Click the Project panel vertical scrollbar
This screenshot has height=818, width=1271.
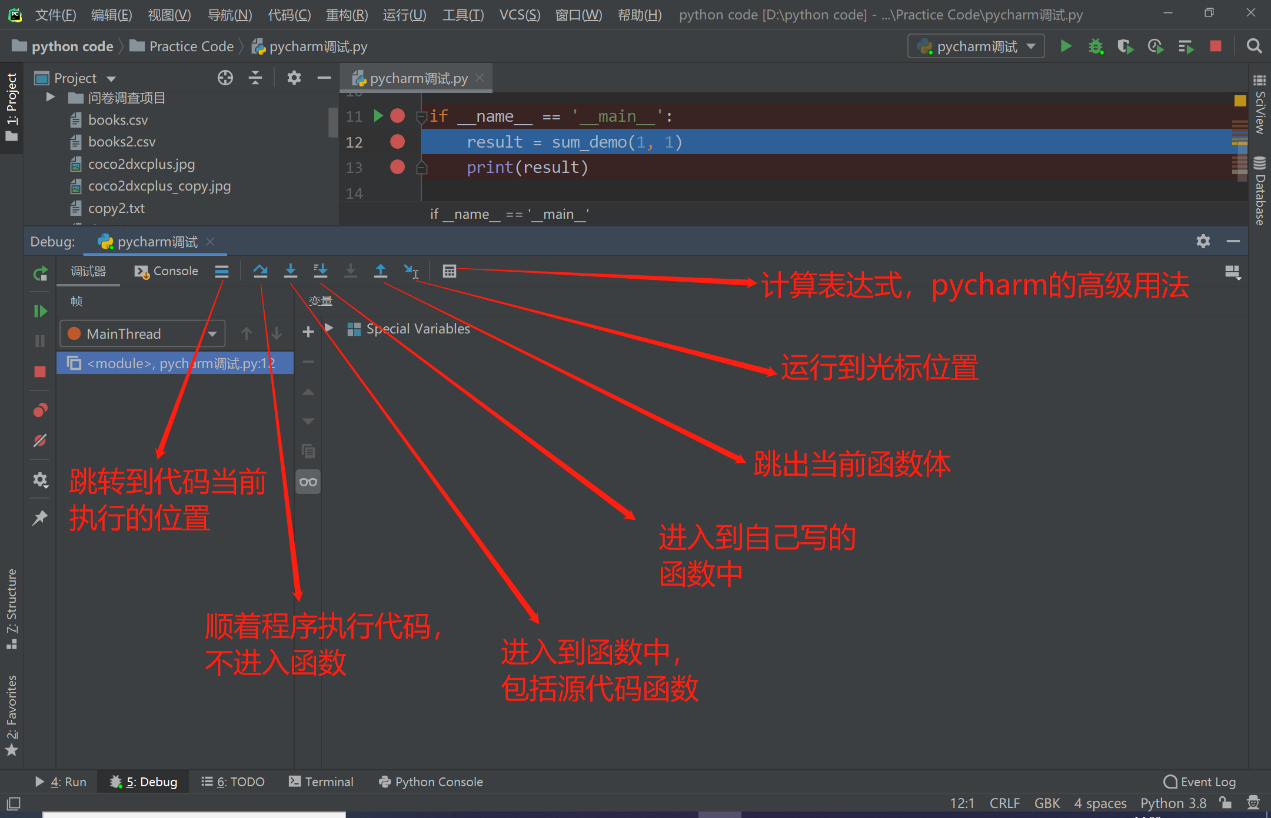tap(333, 122)
